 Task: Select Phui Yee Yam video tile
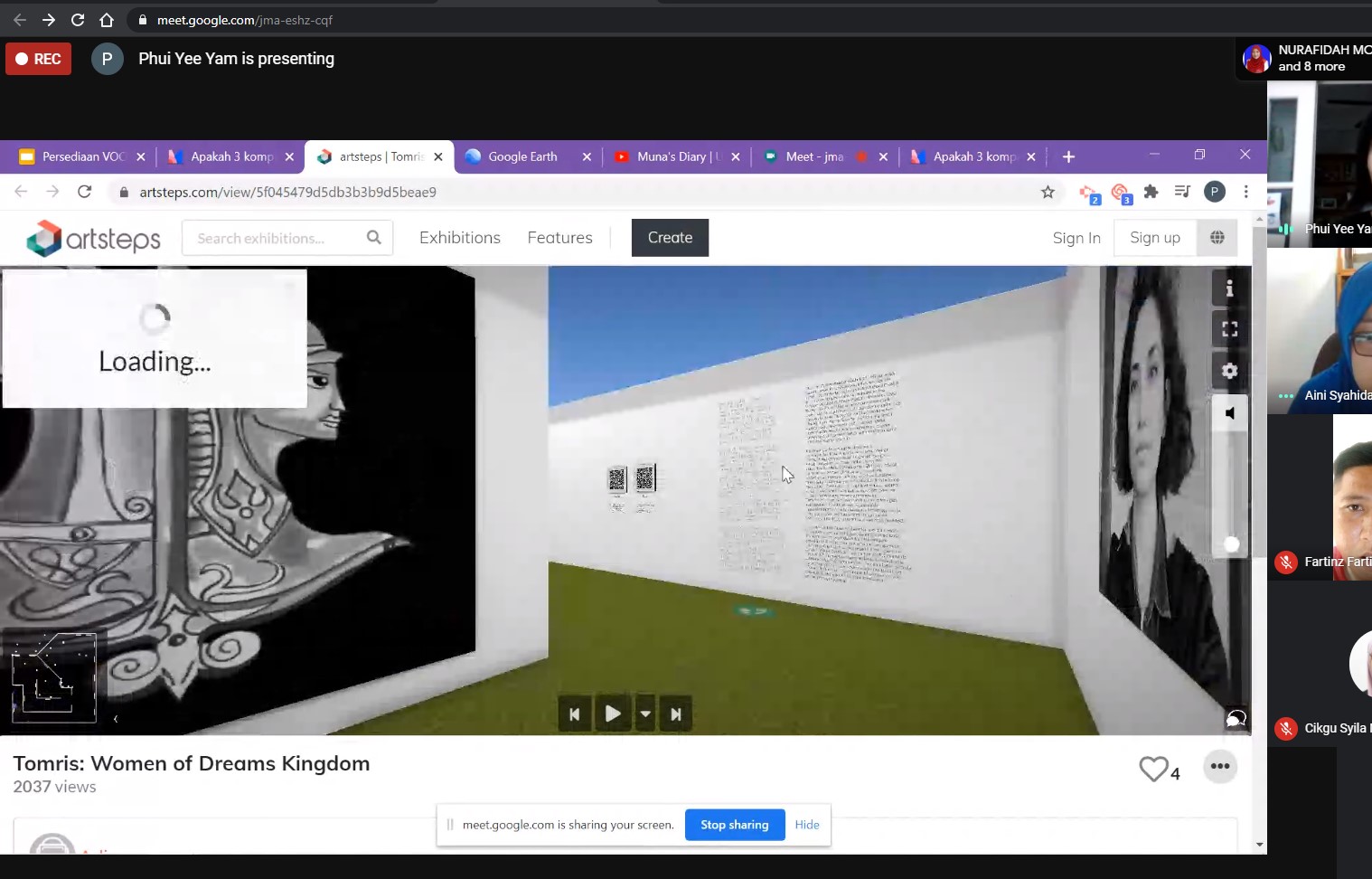coord(1320,163)
